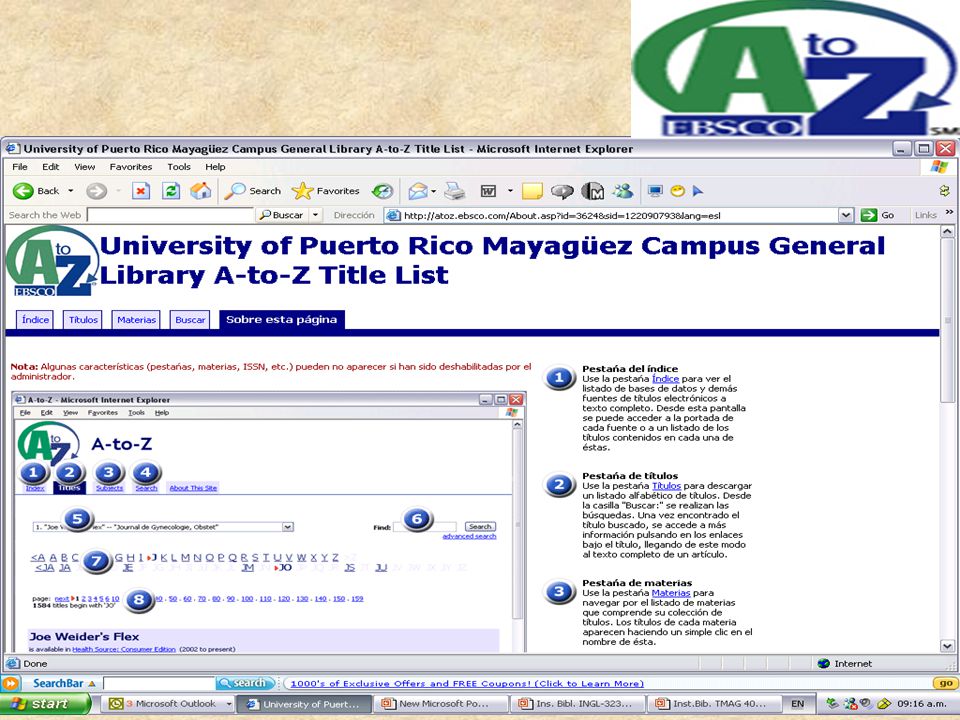Open the Discuss speech bubble icon
This screenshot has height=720, width=960.
click(561, 192)
